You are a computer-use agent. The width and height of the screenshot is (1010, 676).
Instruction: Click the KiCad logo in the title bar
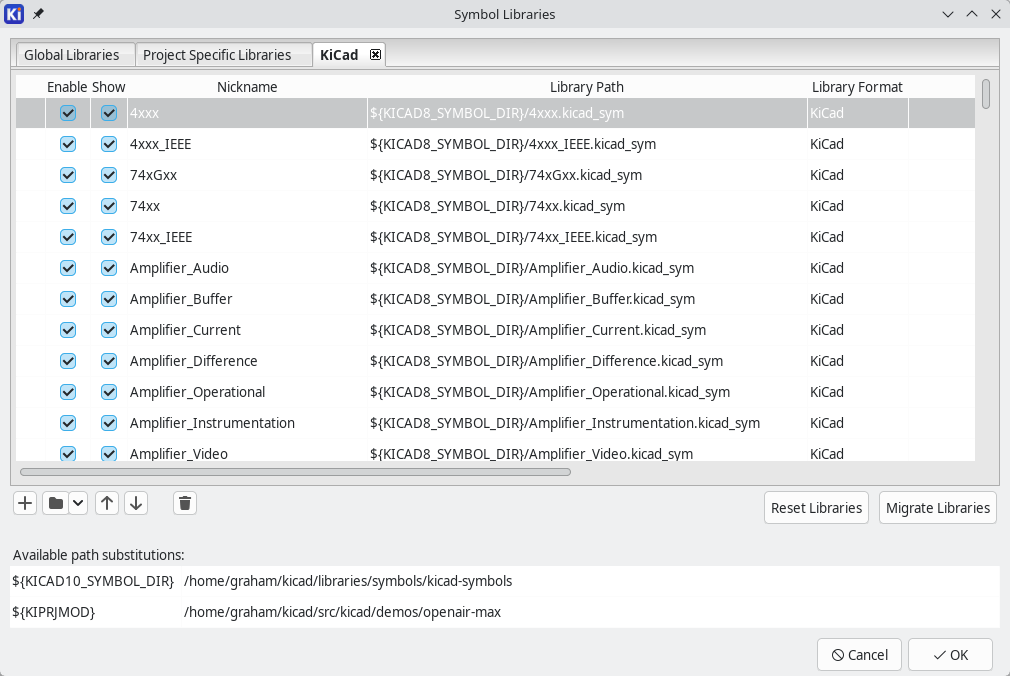tap(13, 14)
